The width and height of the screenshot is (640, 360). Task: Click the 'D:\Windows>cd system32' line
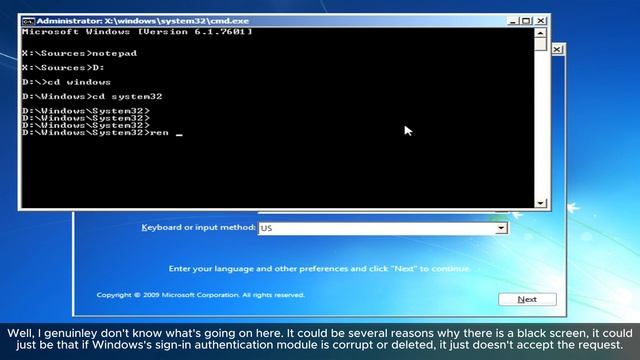92,97
